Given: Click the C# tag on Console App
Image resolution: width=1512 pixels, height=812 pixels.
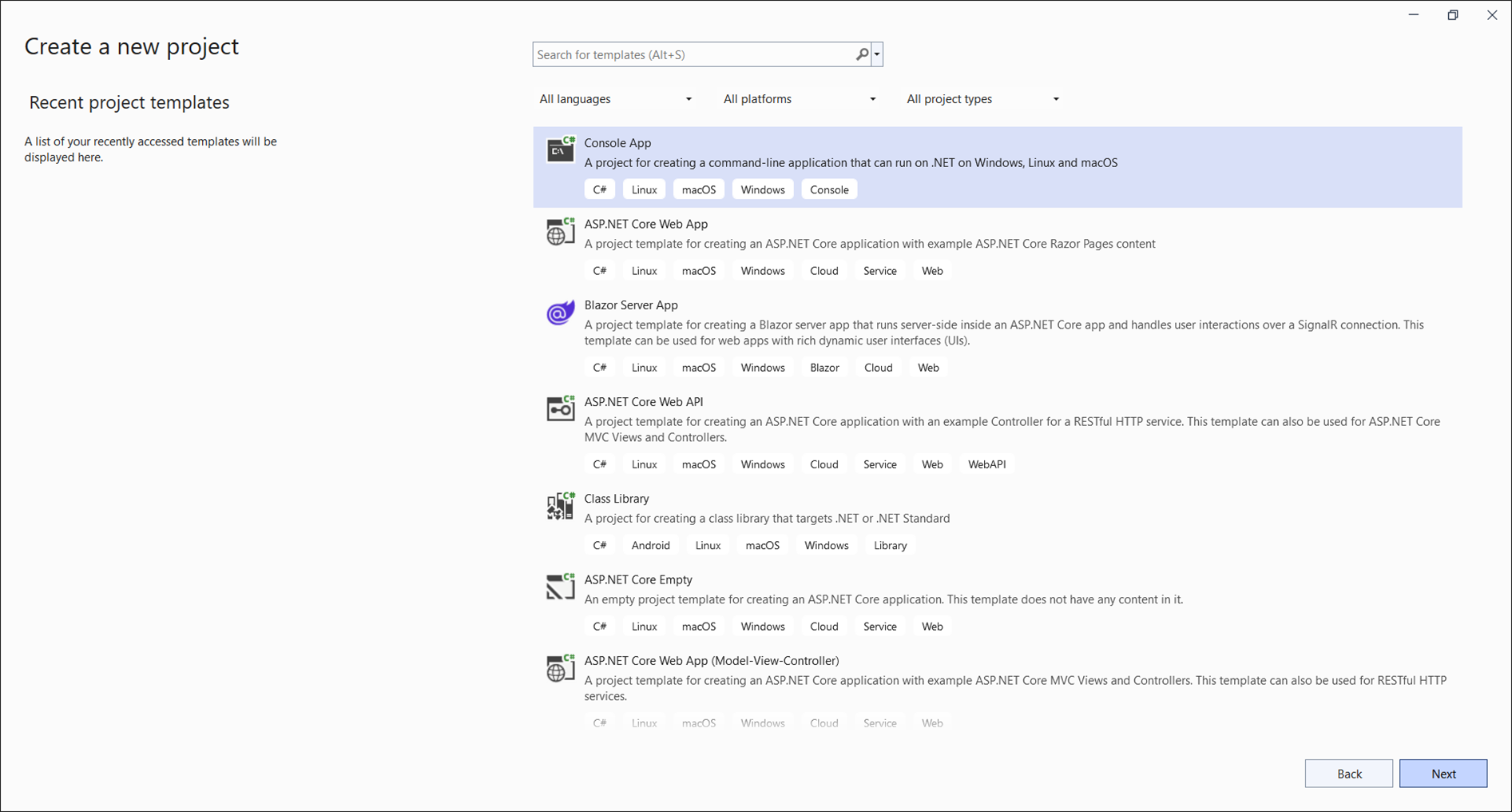Looking at the screenshot, I should pos(600,189).
